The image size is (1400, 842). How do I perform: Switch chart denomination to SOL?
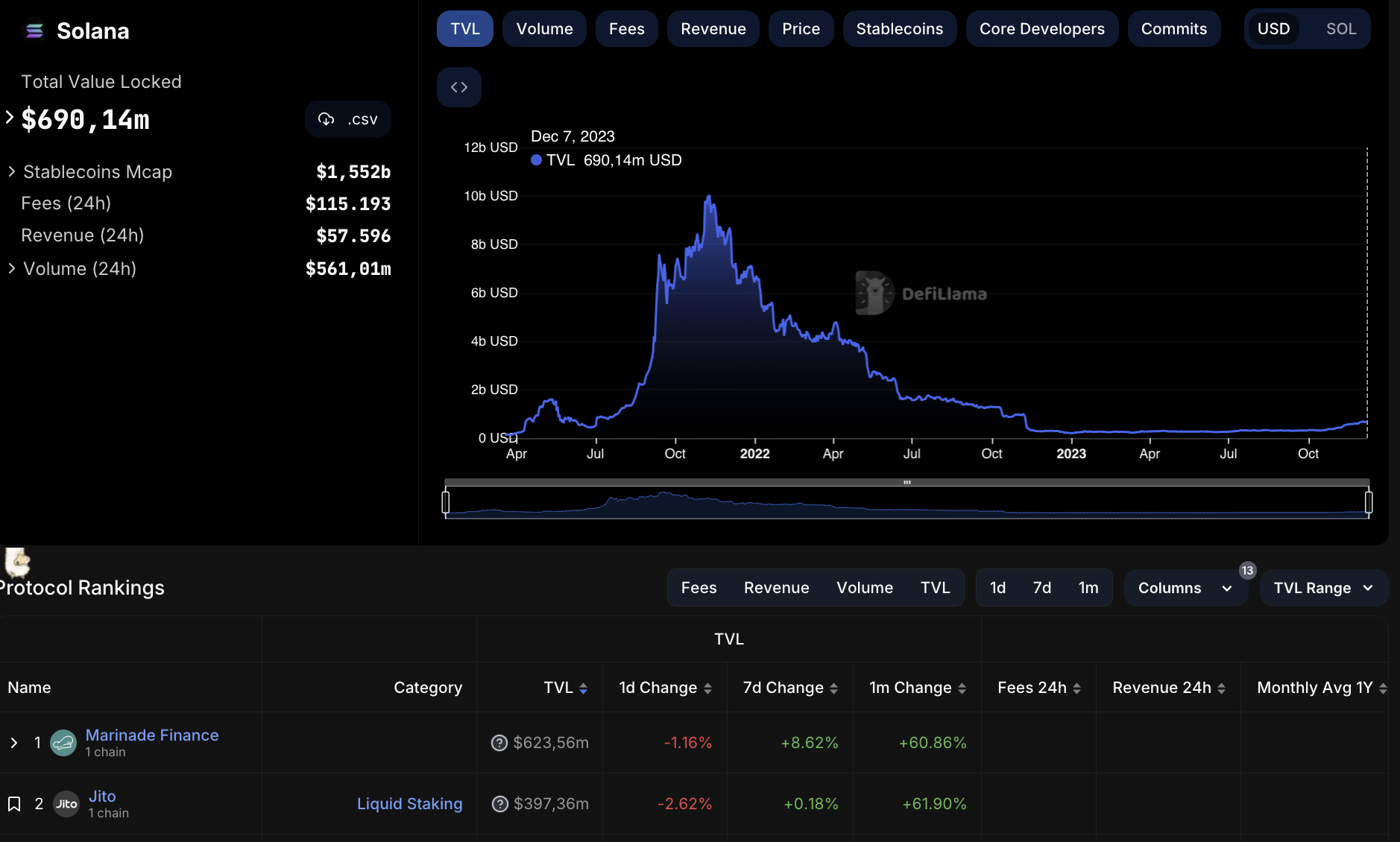(x=1341, y=29)
